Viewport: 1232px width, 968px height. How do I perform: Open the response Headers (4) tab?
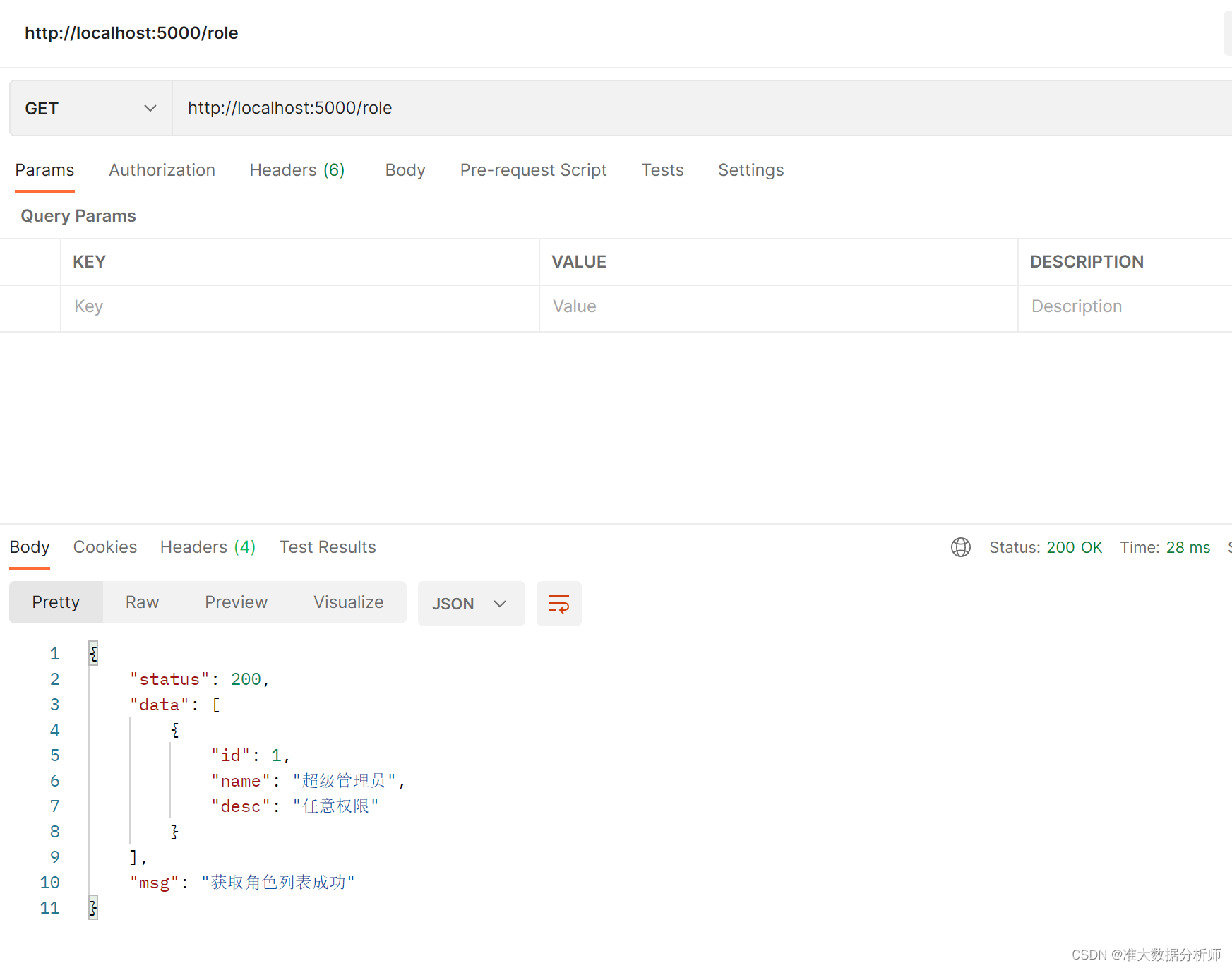tap(208, 547)
